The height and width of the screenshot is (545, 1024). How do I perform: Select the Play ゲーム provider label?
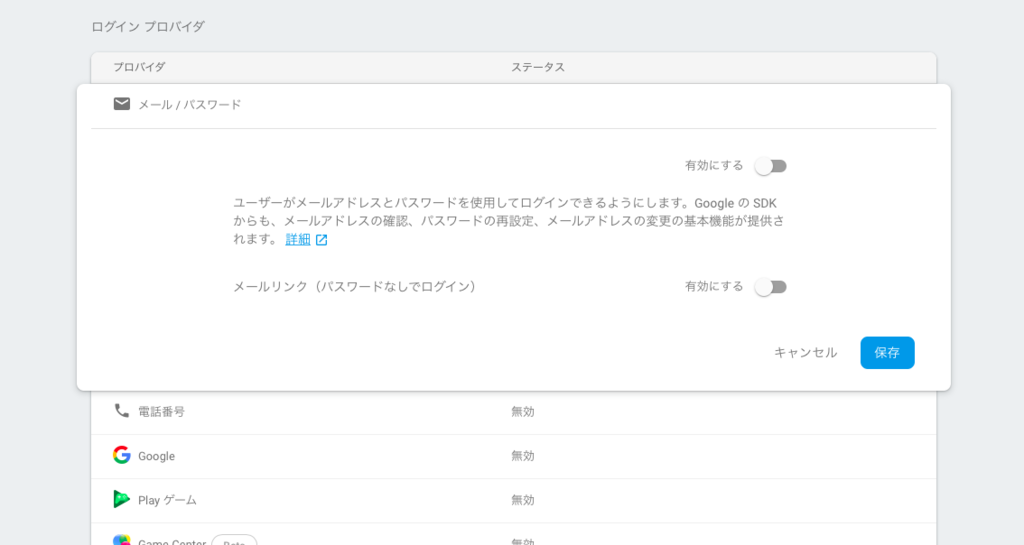[167, 501]
